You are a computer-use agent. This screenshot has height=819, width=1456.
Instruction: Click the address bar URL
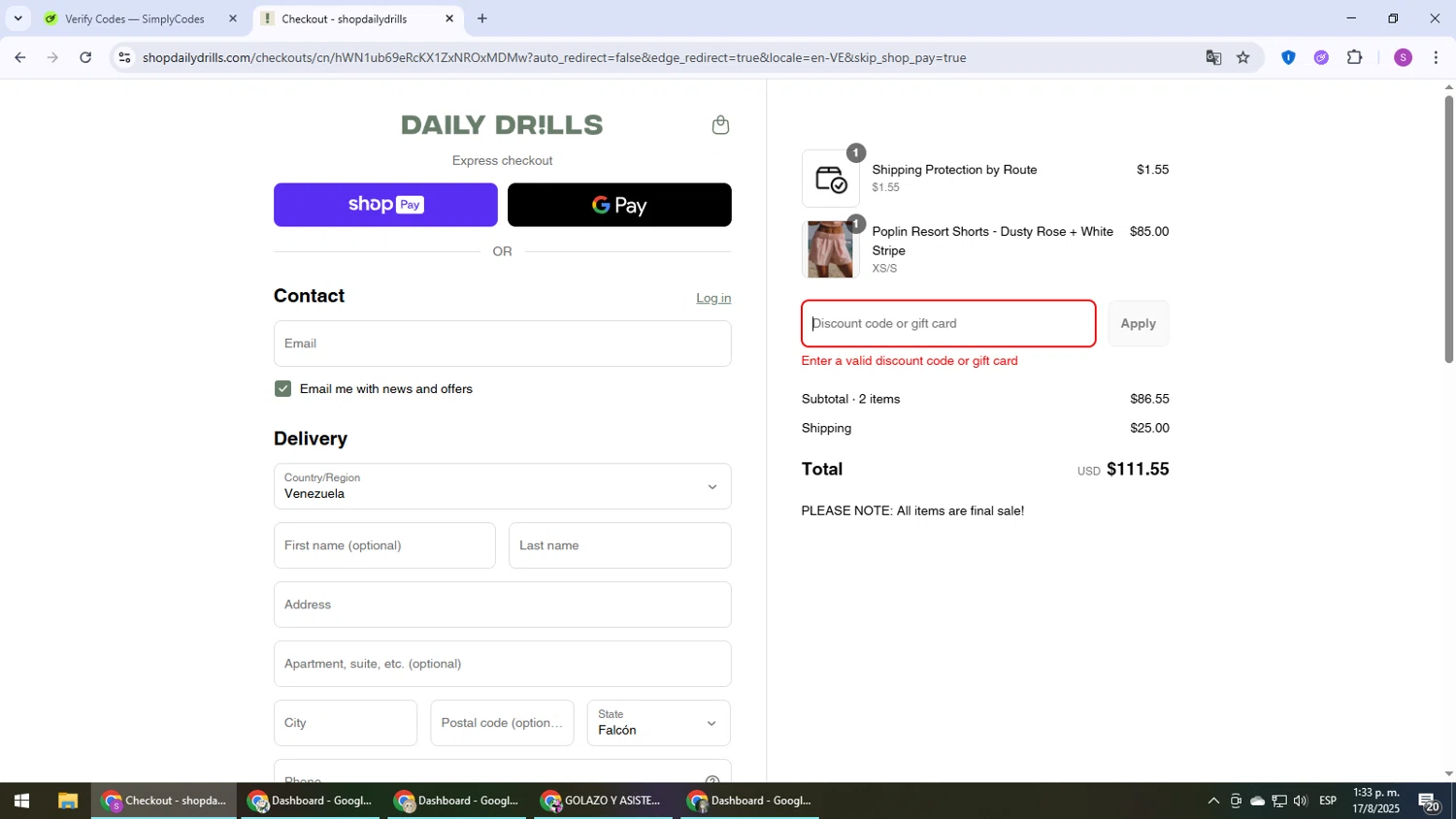click(x=553, y=57)
